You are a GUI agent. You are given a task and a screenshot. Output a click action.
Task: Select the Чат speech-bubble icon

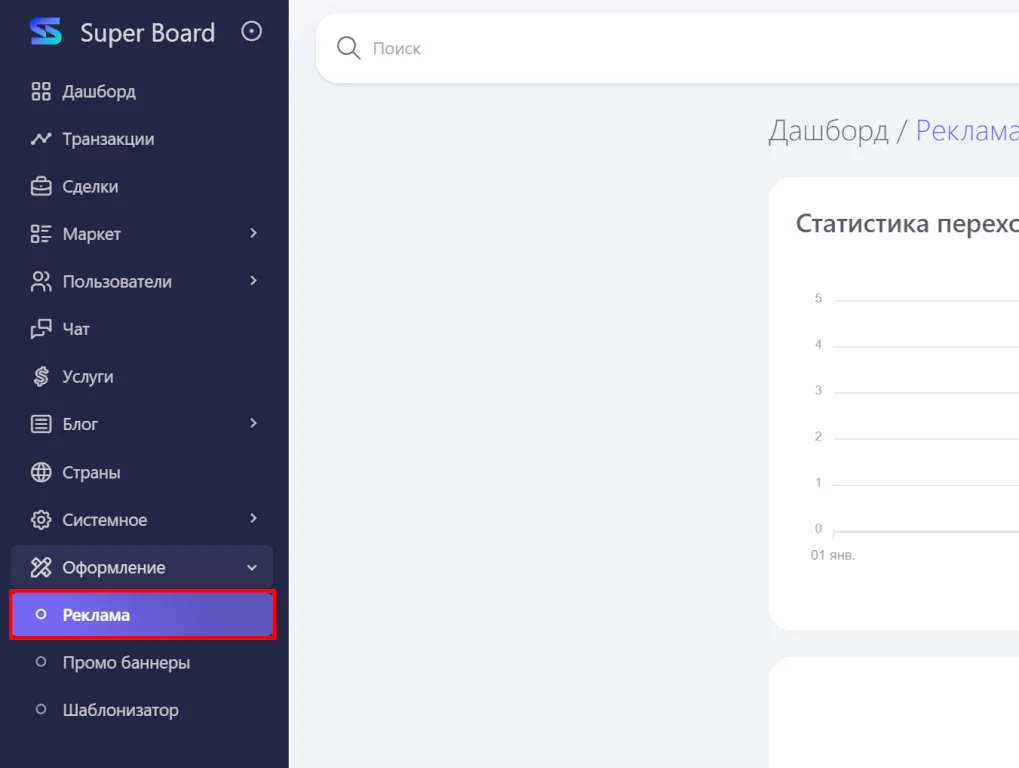tap(41, 329)
